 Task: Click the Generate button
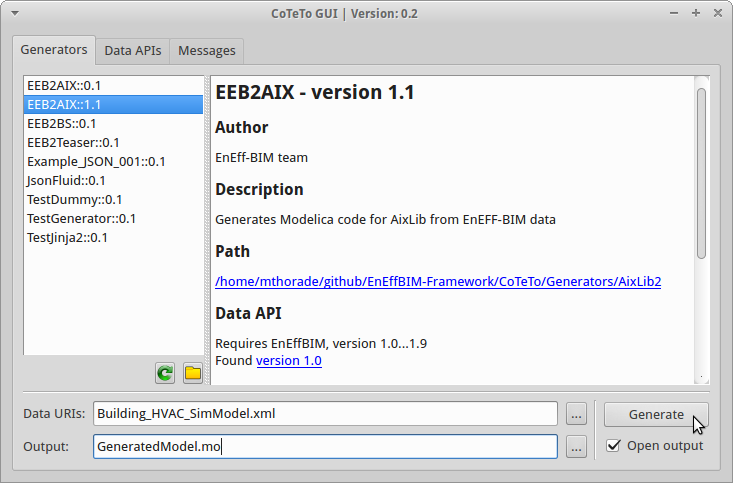pyautogui.click(x=656, y=414)
